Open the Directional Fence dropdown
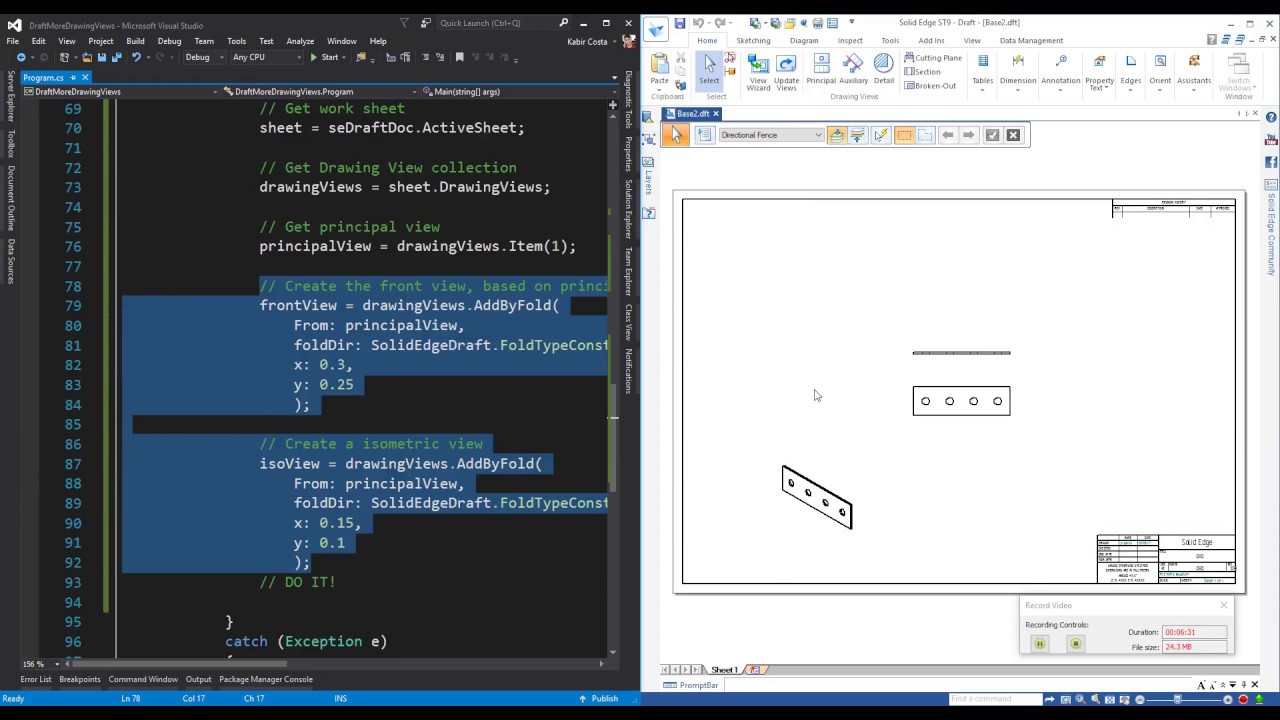The height and width of the screenshot is (720, 1280). click(770, 135)
